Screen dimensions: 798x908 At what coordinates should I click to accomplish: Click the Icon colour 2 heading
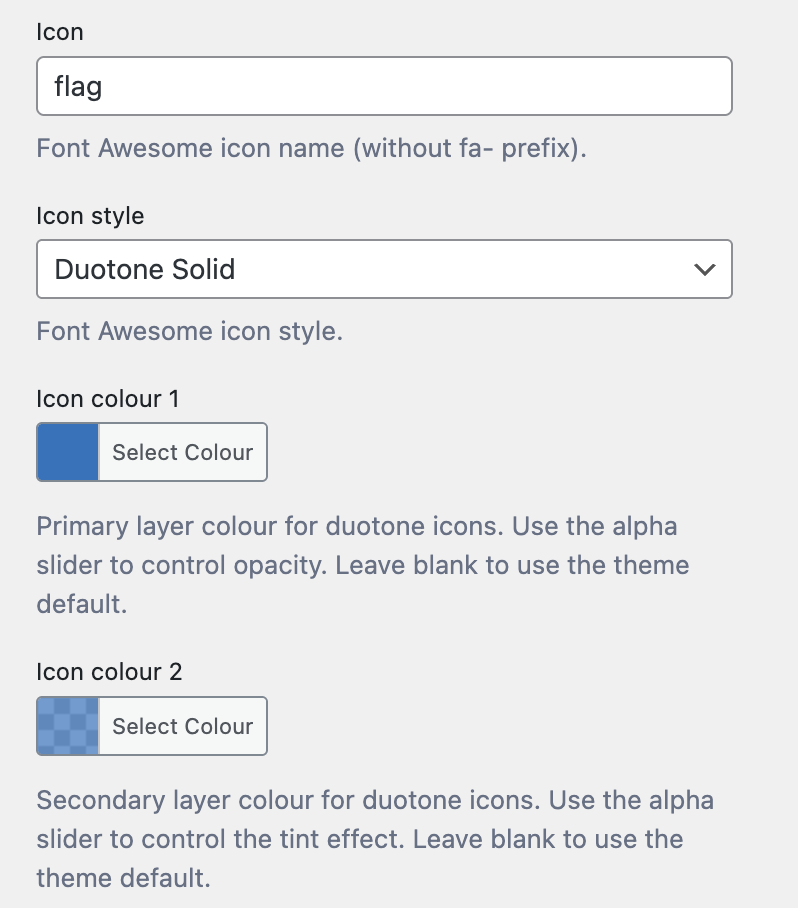106,672
